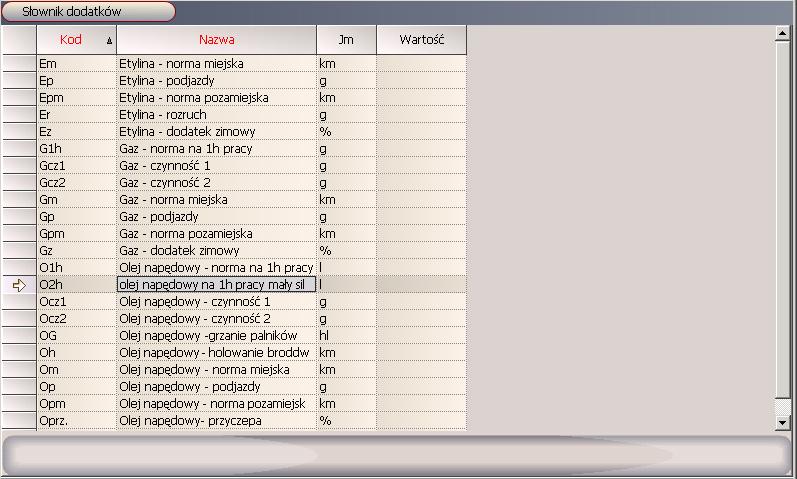The height and width of the screenshot is (479, 797).
Task: Select 'Gaz - czynność 2' cell
Action: [217, 183]
